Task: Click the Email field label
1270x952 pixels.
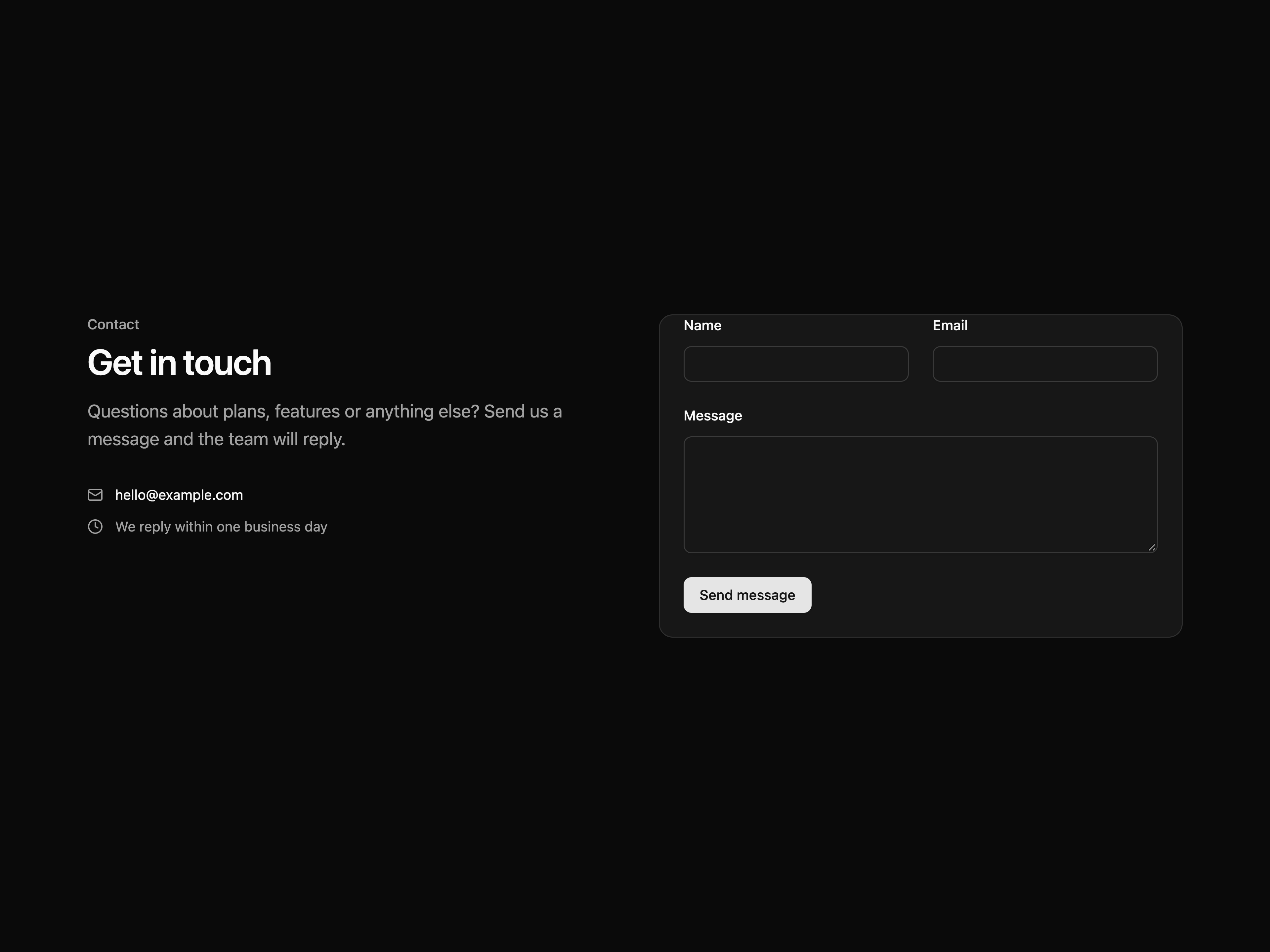Action: click(x=950, y=325)
